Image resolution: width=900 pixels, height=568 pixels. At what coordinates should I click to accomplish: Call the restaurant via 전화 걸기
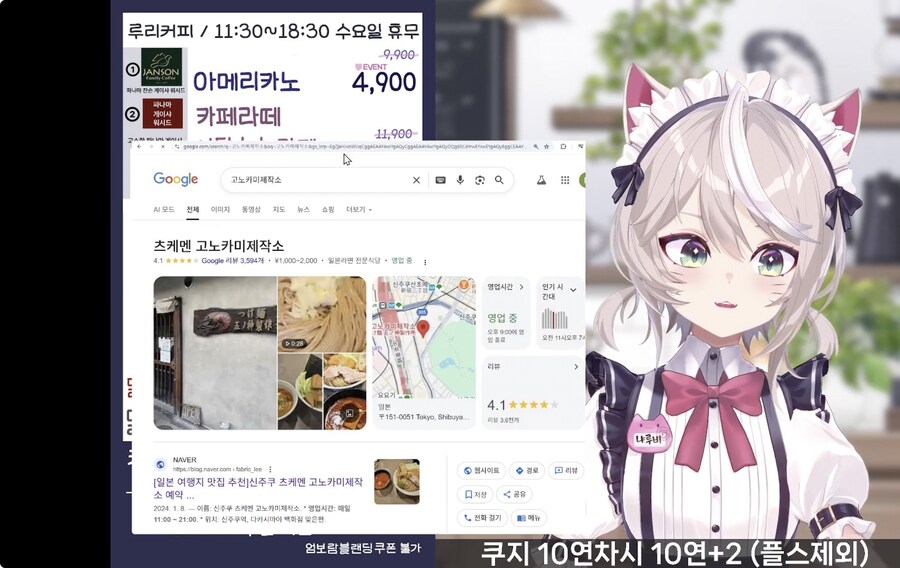tap(482, 518)
